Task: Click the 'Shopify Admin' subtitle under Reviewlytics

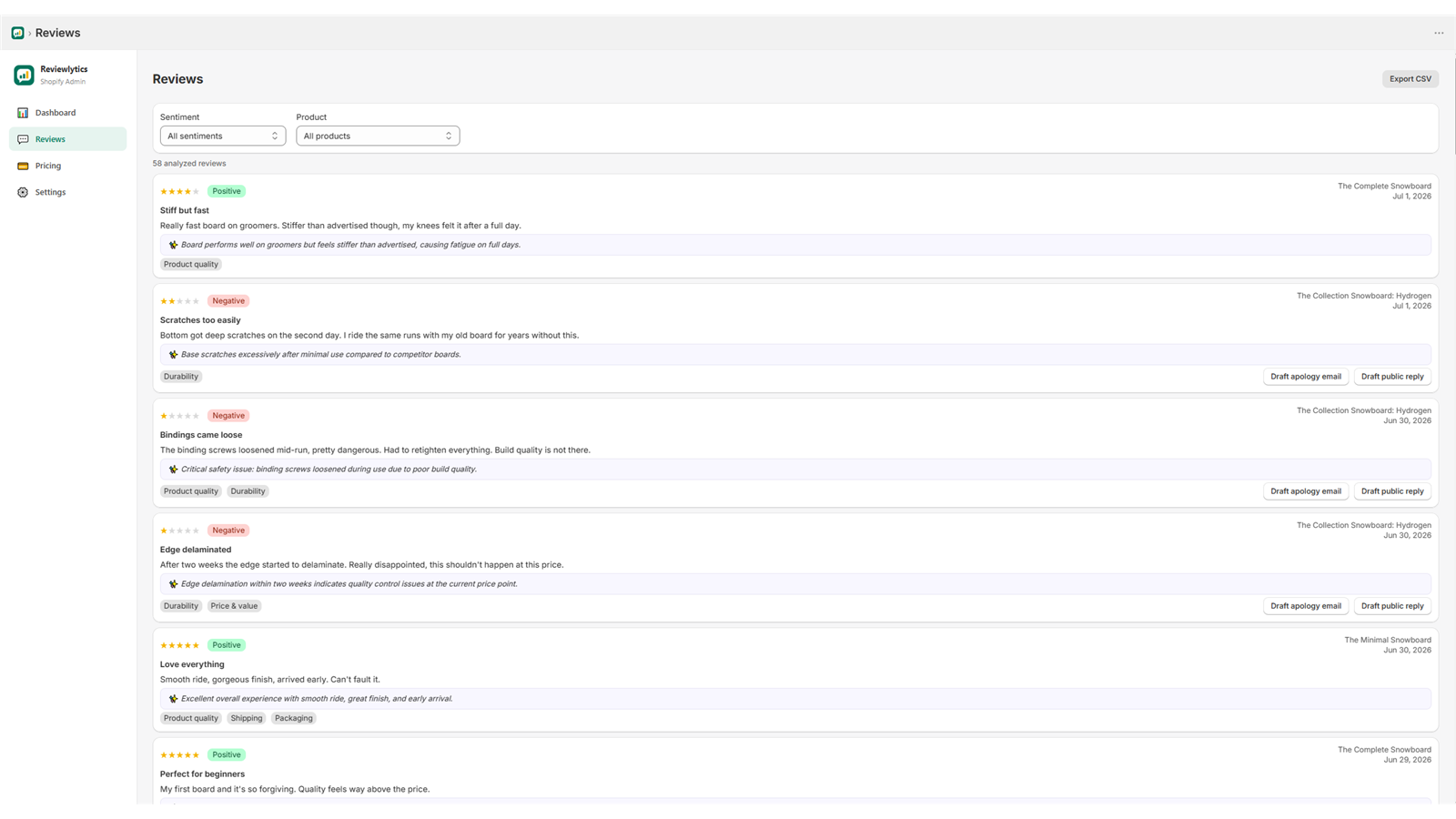Action: click(x=63, y=82)
